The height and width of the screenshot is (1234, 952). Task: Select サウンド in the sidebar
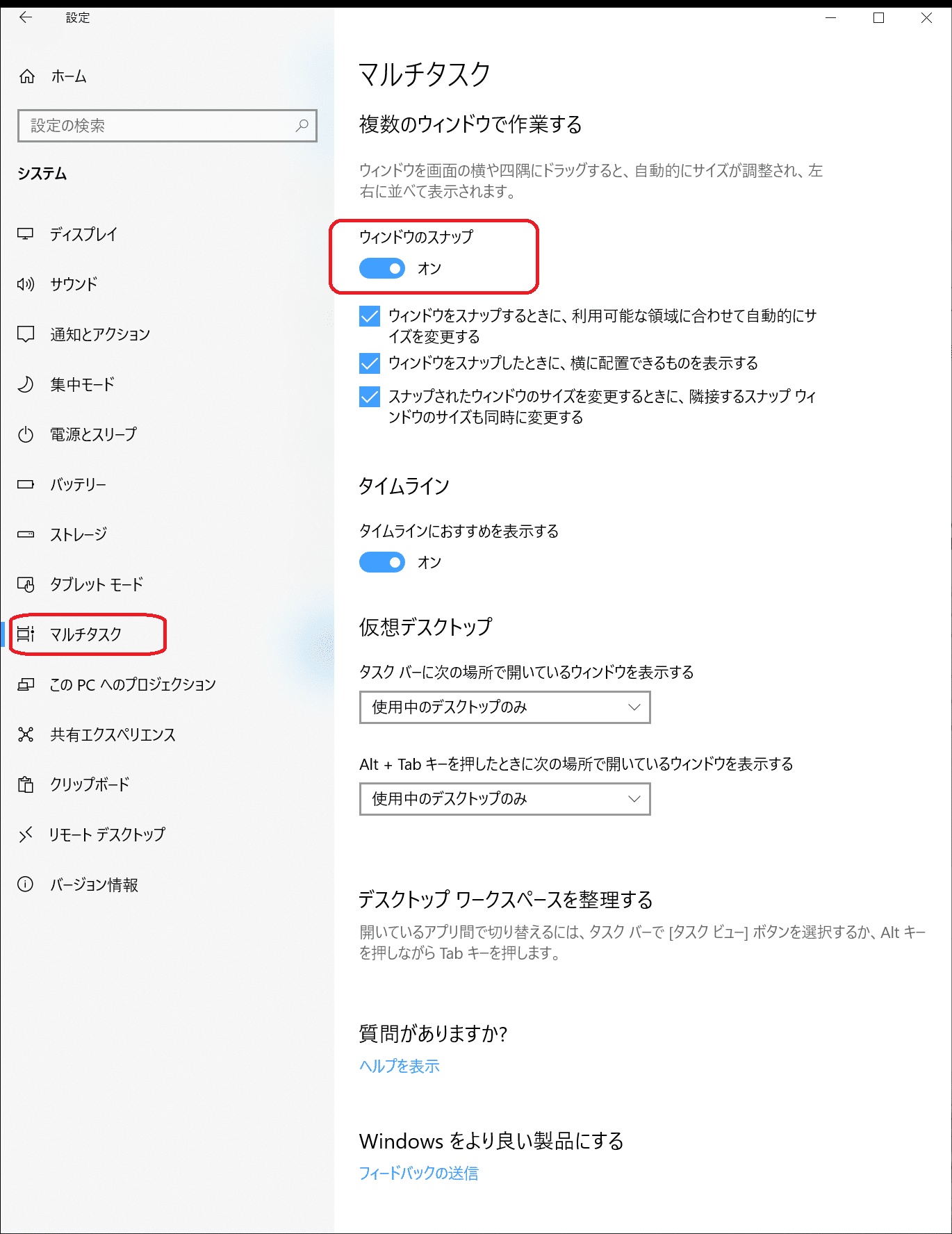(74, 284)
